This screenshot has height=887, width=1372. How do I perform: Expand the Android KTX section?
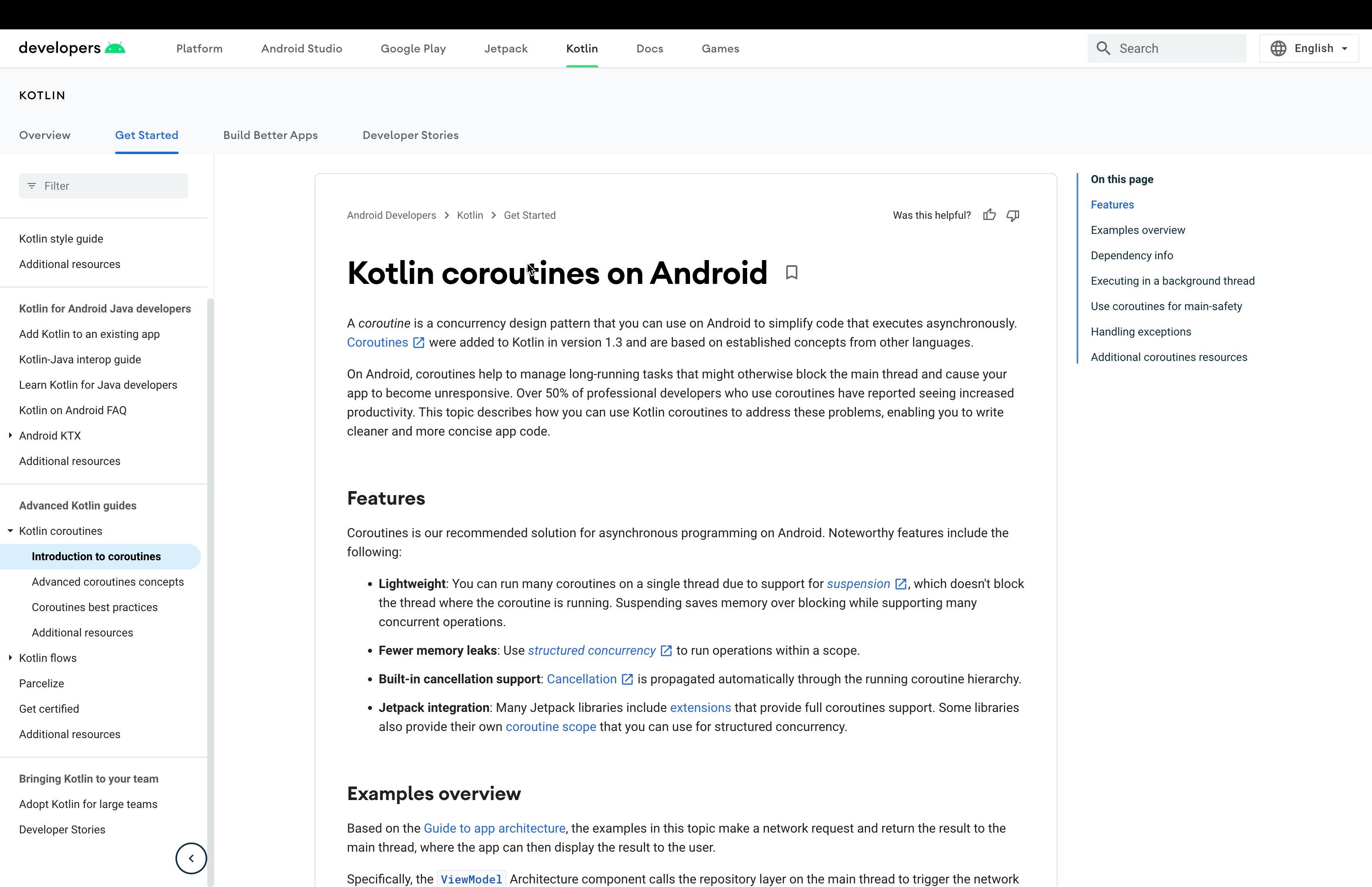10,436
